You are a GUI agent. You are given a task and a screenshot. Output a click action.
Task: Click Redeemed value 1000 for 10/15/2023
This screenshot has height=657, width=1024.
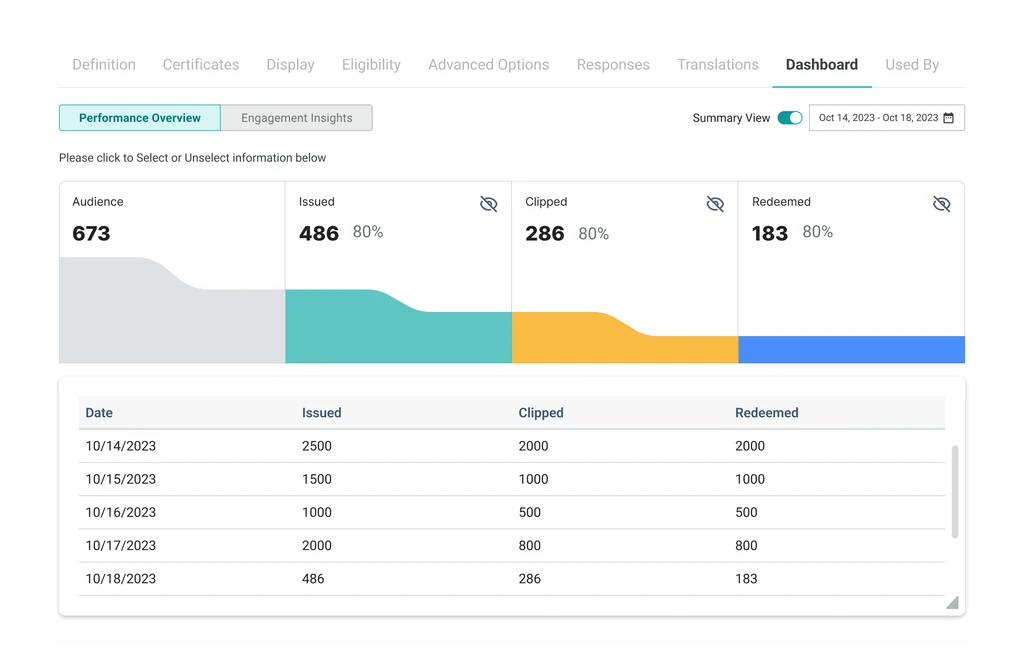point(750,479)
